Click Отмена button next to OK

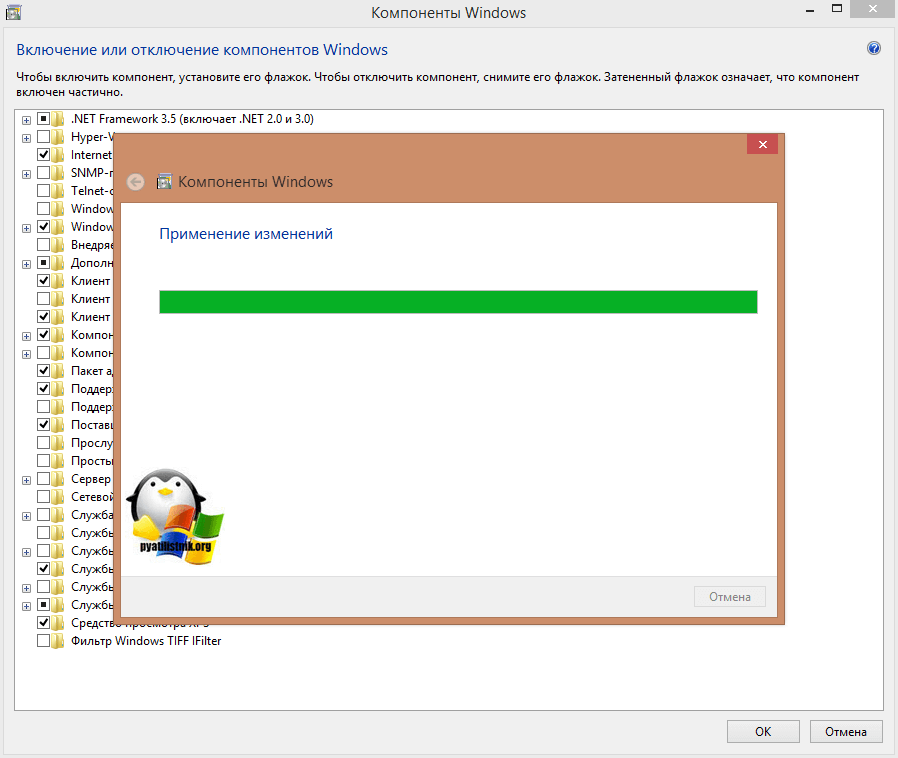846,732
